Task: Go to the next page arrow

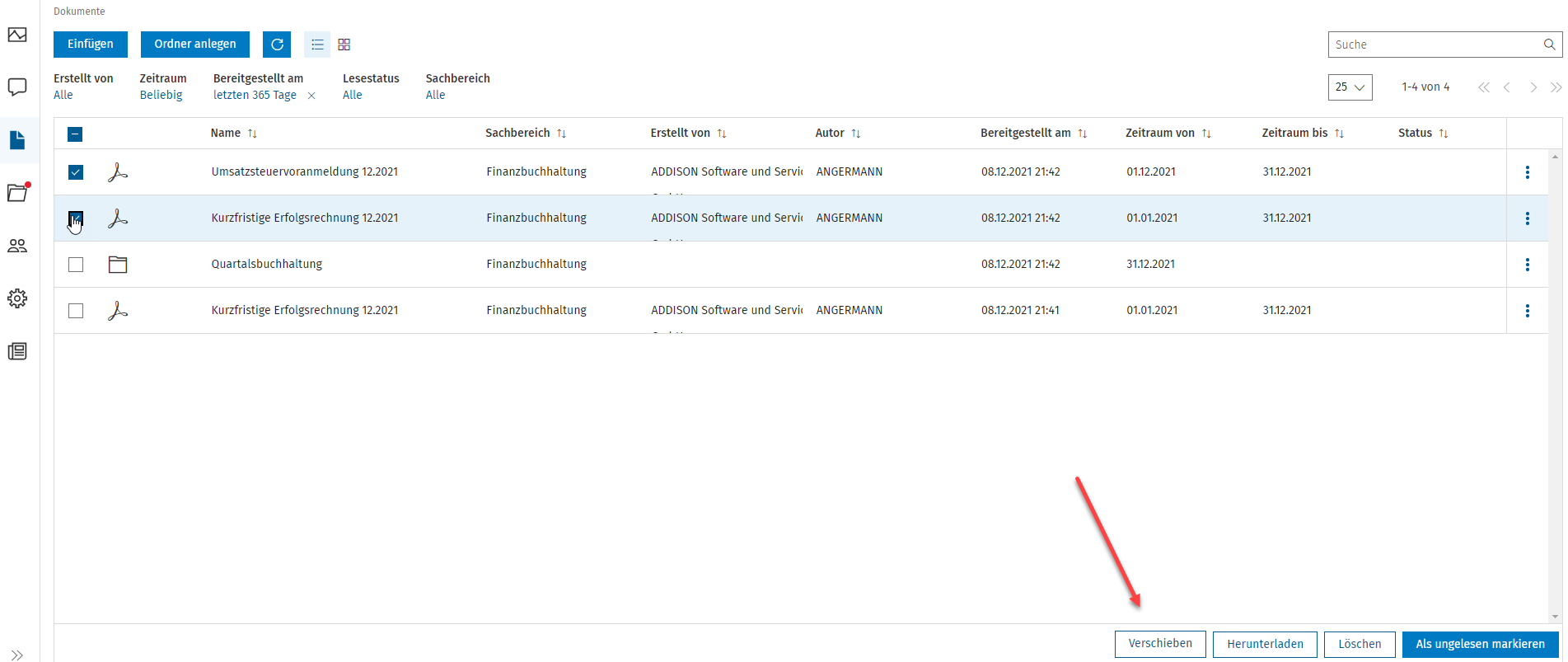Action: [1533, 87]
